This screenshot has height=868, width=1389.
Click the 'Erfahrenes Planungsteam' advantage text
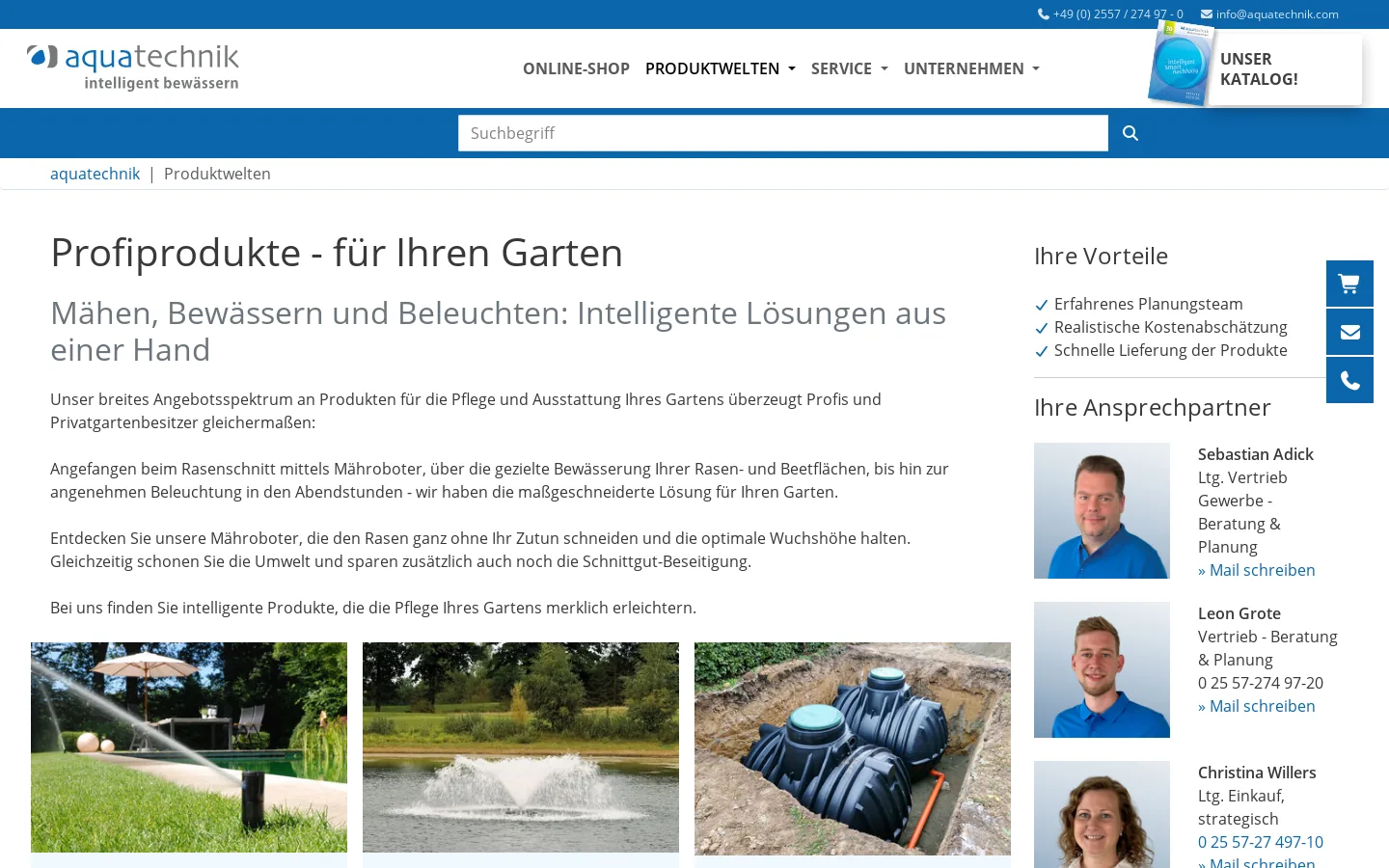click(x=1149, y=304)
